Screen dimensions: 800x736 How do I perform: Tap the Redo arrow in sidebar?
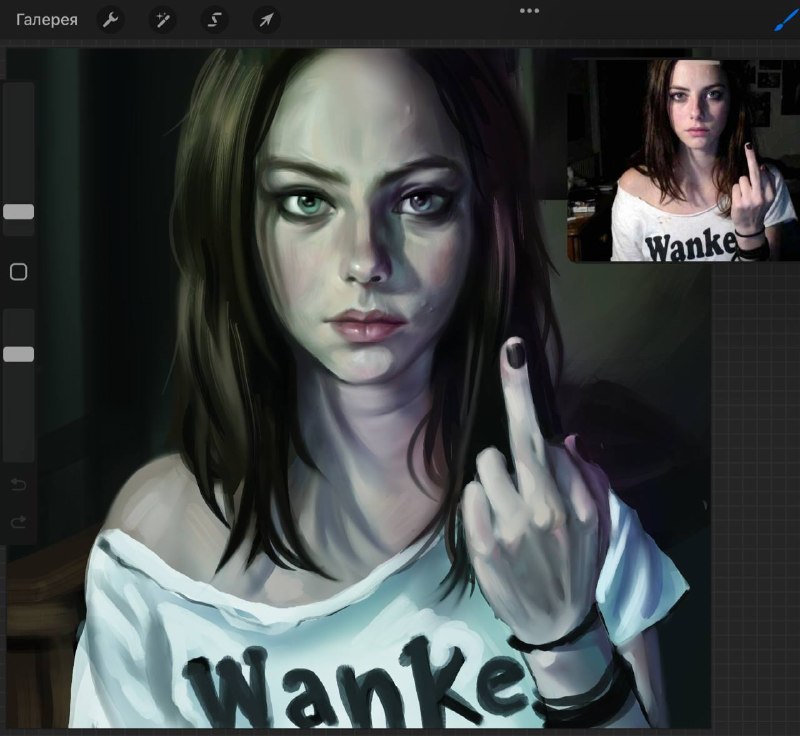tap(18, 522)
